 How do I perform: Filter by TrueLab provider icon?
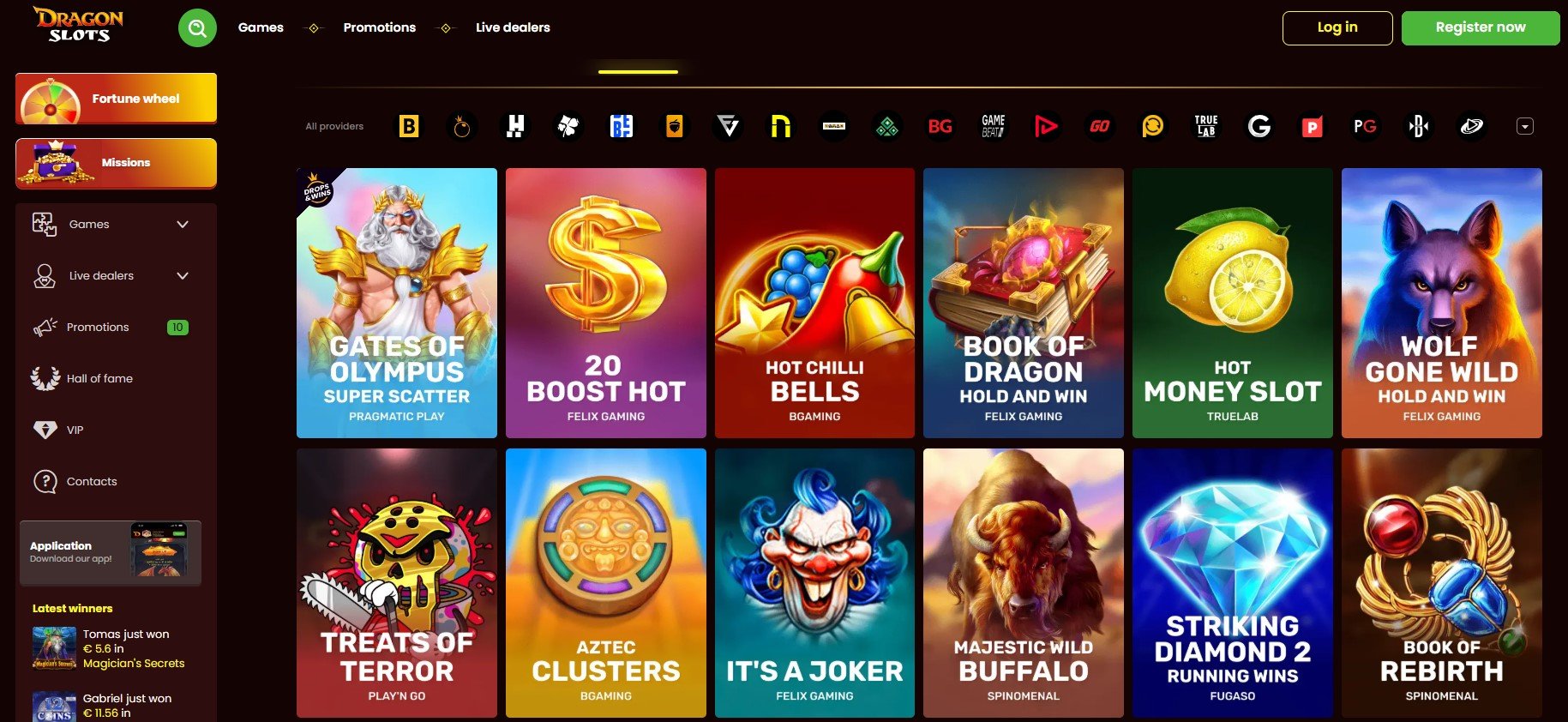click(x=1206, y=127)
